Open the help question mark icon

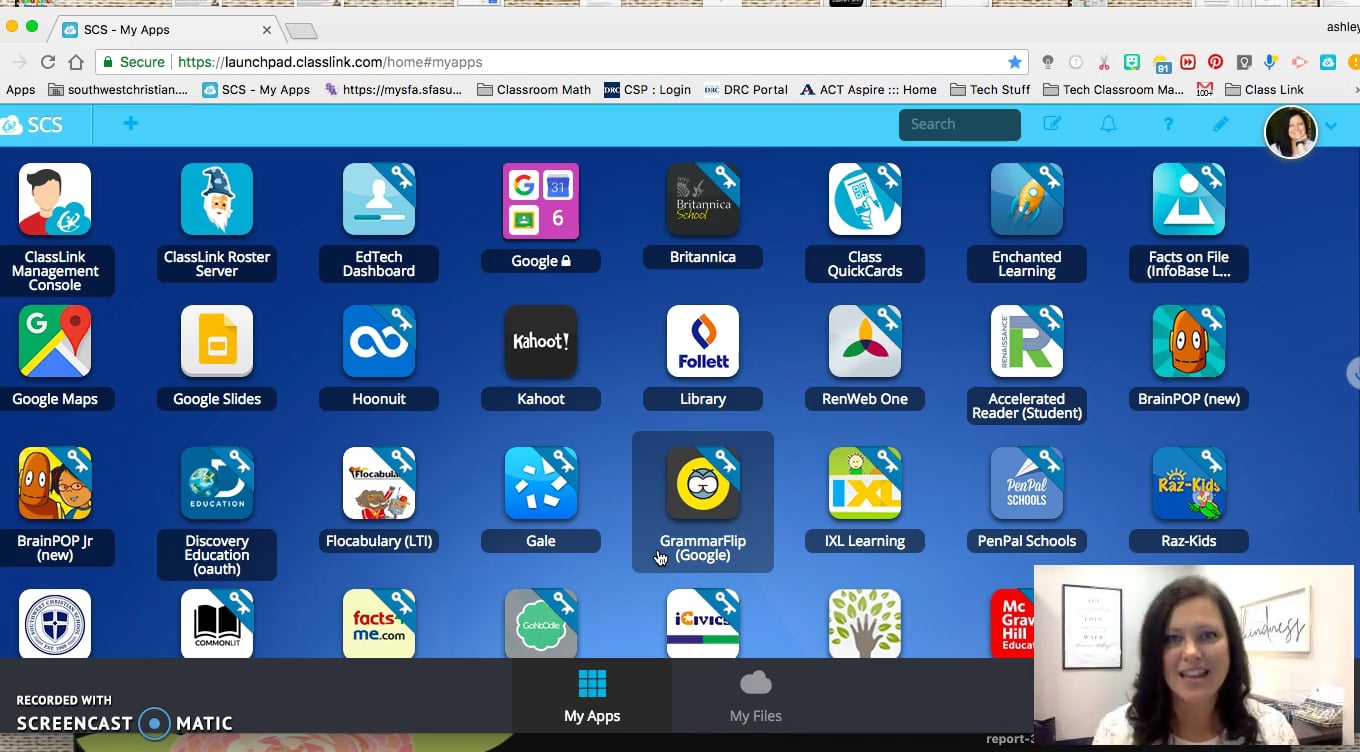(x=1168, y=124)
